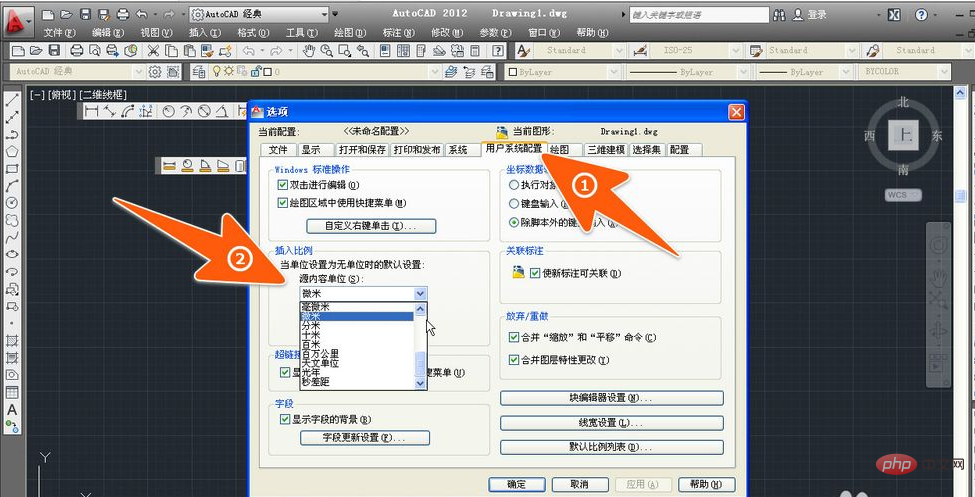Select 键盘输入 radio button
Screen dimensions: 975x497
tap(514, 203)
